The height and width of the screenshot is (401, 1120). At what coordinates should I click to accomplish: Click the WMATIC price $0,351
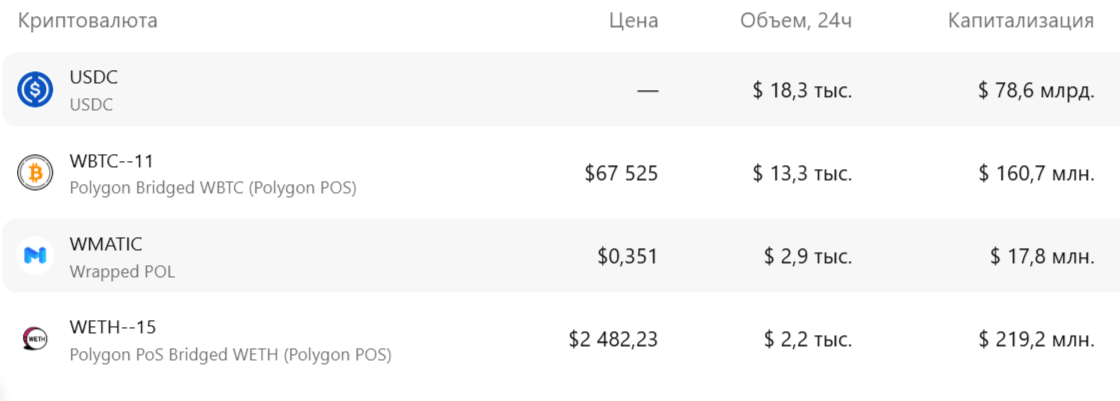coord(627,257)
